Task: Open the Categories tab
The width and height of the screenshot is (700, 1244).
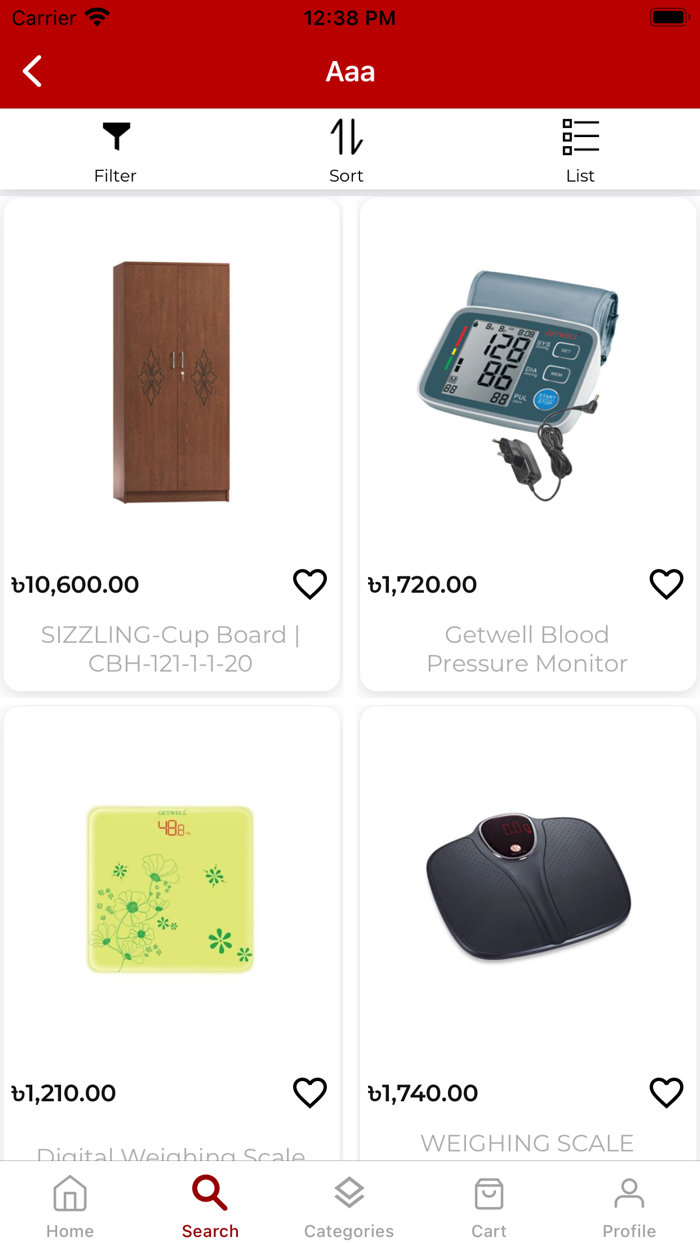Action: coord(349,1206)
